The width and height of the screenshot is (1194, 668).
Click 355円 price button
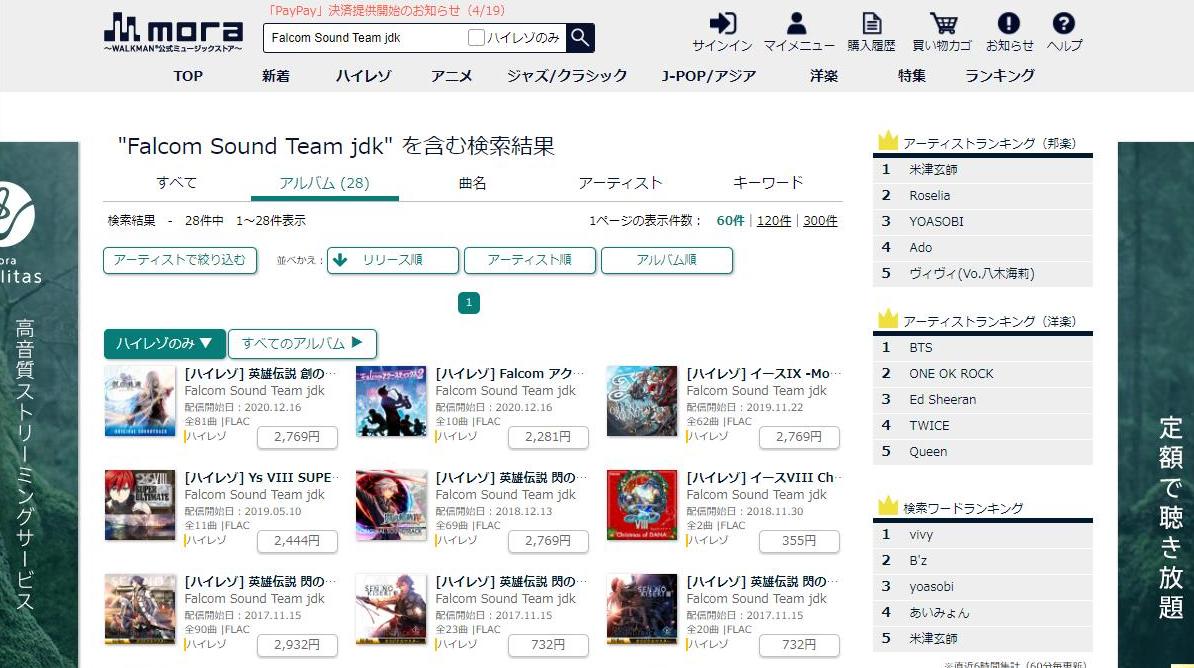pos(800,541)
